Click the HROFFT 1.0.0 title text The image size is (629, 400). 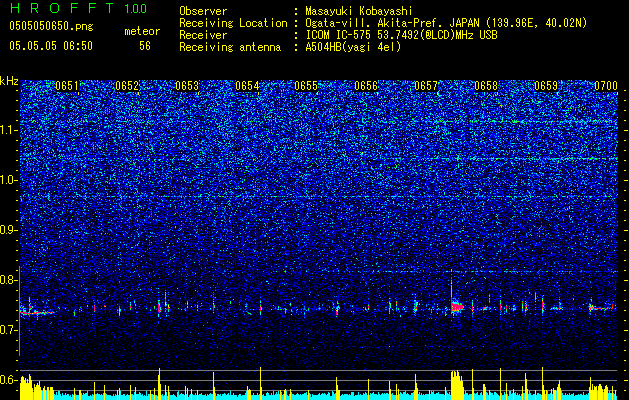[x=78, y=8]
